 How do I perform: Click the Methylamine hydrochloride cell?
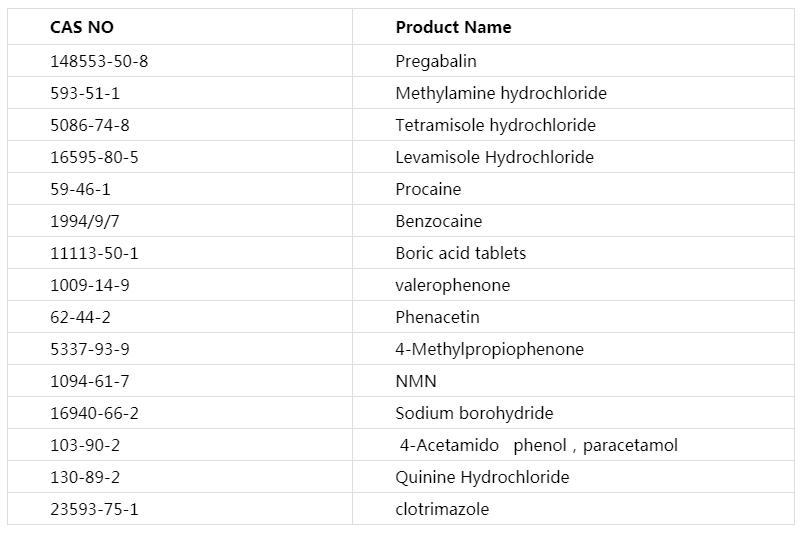(x=501, y=93)
